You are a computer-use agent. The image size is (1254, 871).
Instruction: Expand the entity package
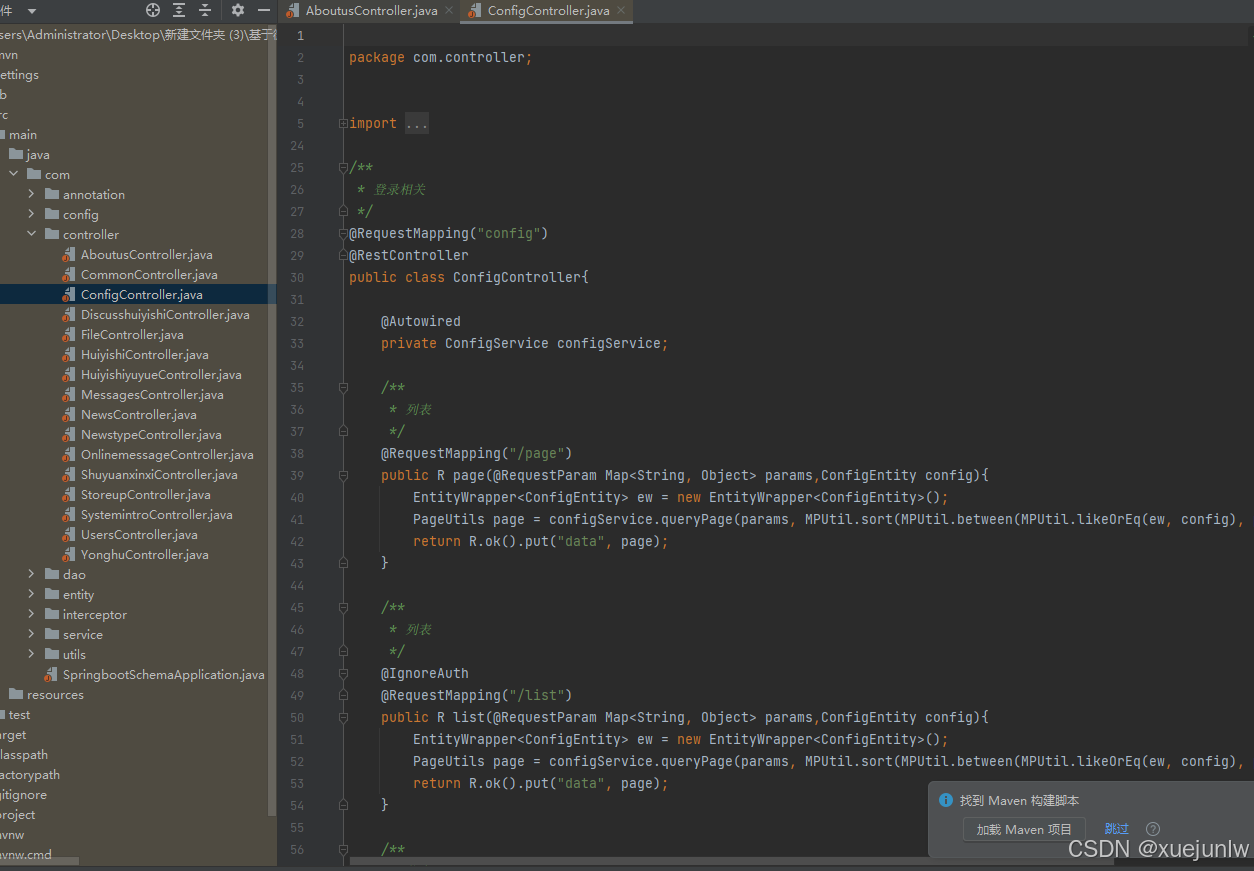point(31,594)
